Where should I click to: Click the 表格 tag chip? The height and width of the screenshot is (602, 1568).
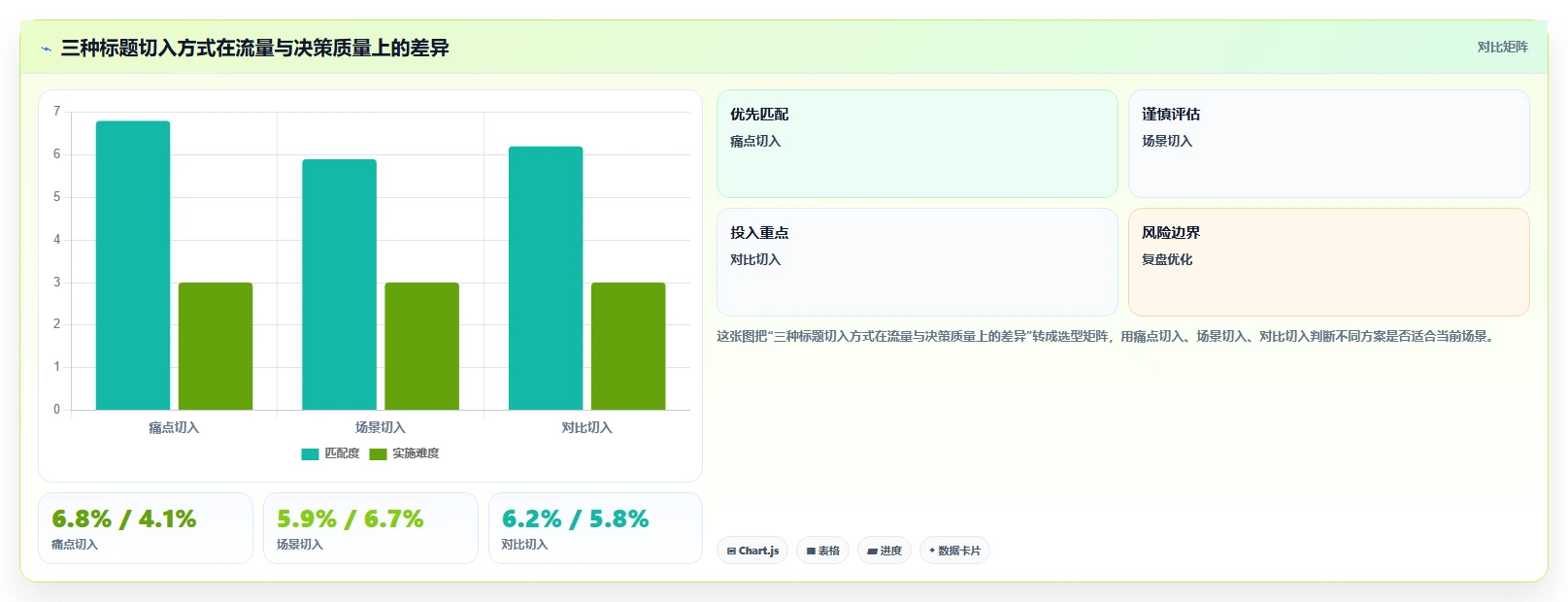(x=823, y=551)
